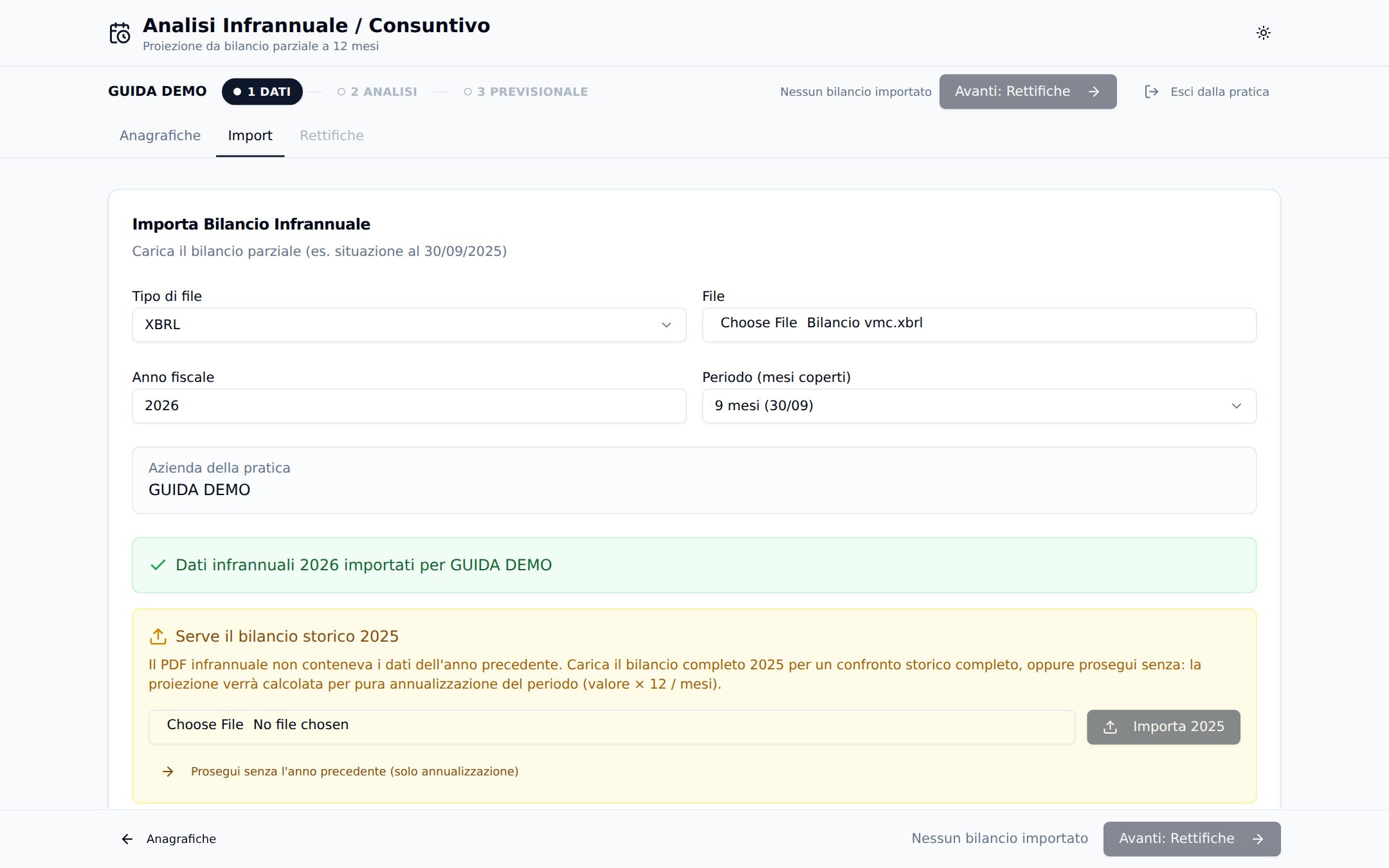Click the calendar-clock app logo icon
The height and width of the screenshot is (868, 1389).
[x=120, y=33]
